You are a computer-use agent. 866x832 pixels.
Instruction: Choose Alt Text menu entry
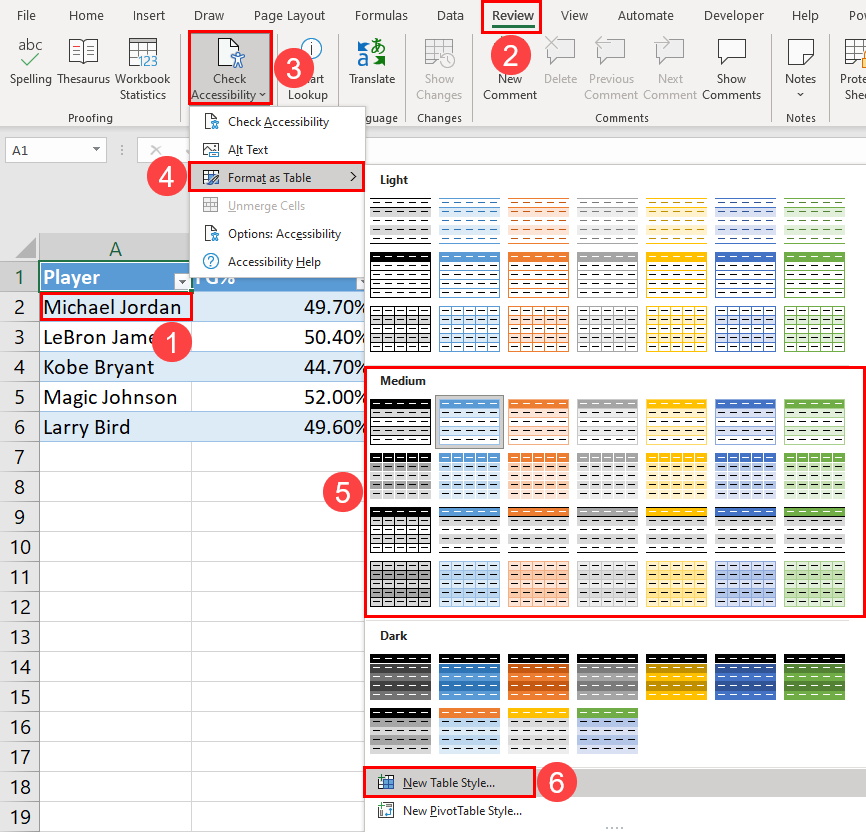[277, 150]
